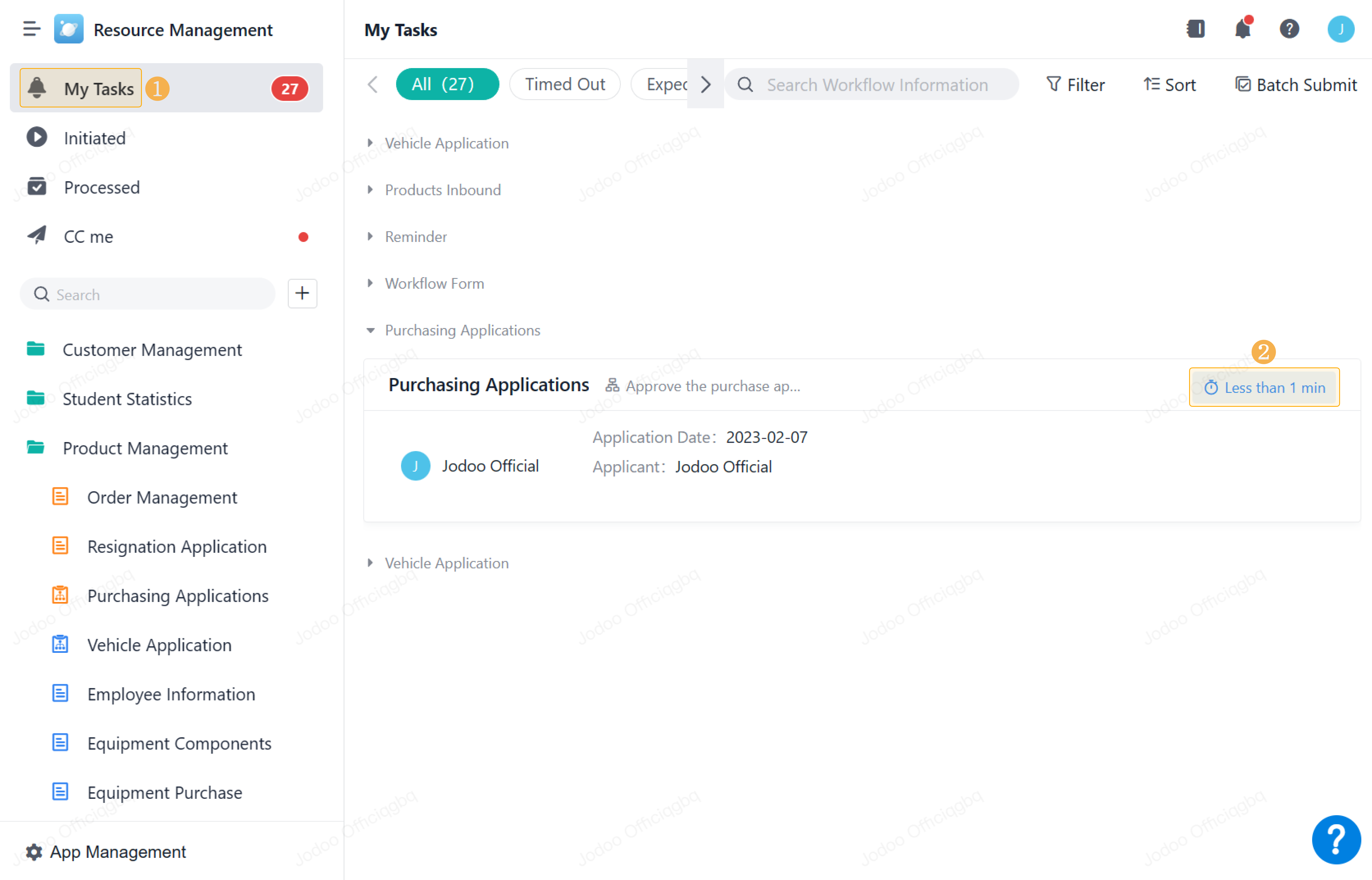Click the Vehicle Application workflow icon in sidebar
Screen dimensions: 1372x880
pos(60,644)
